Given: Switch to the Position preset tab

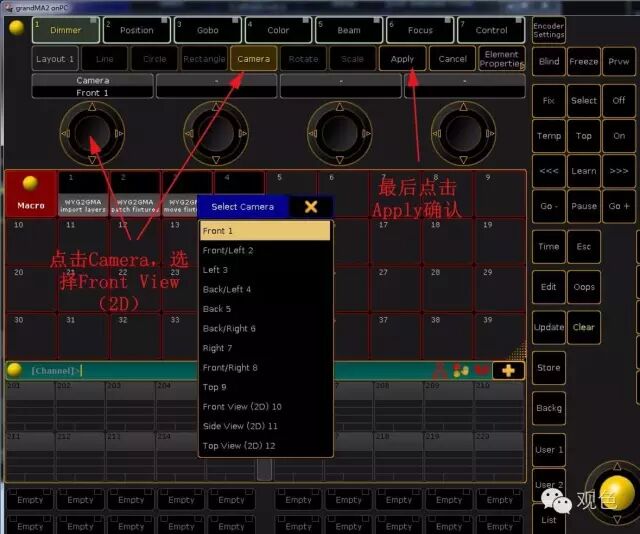Looking at the screenshot, I should (x=137, y=30).
